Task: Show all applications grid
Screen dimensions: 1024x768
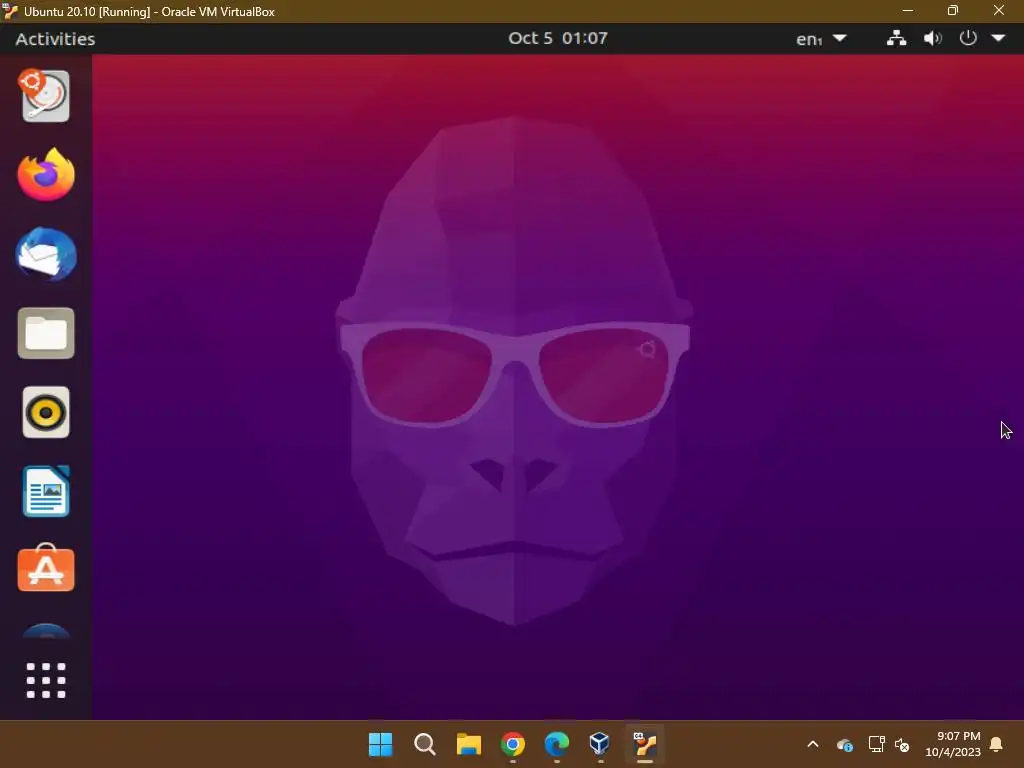Action: coord(46,680)
